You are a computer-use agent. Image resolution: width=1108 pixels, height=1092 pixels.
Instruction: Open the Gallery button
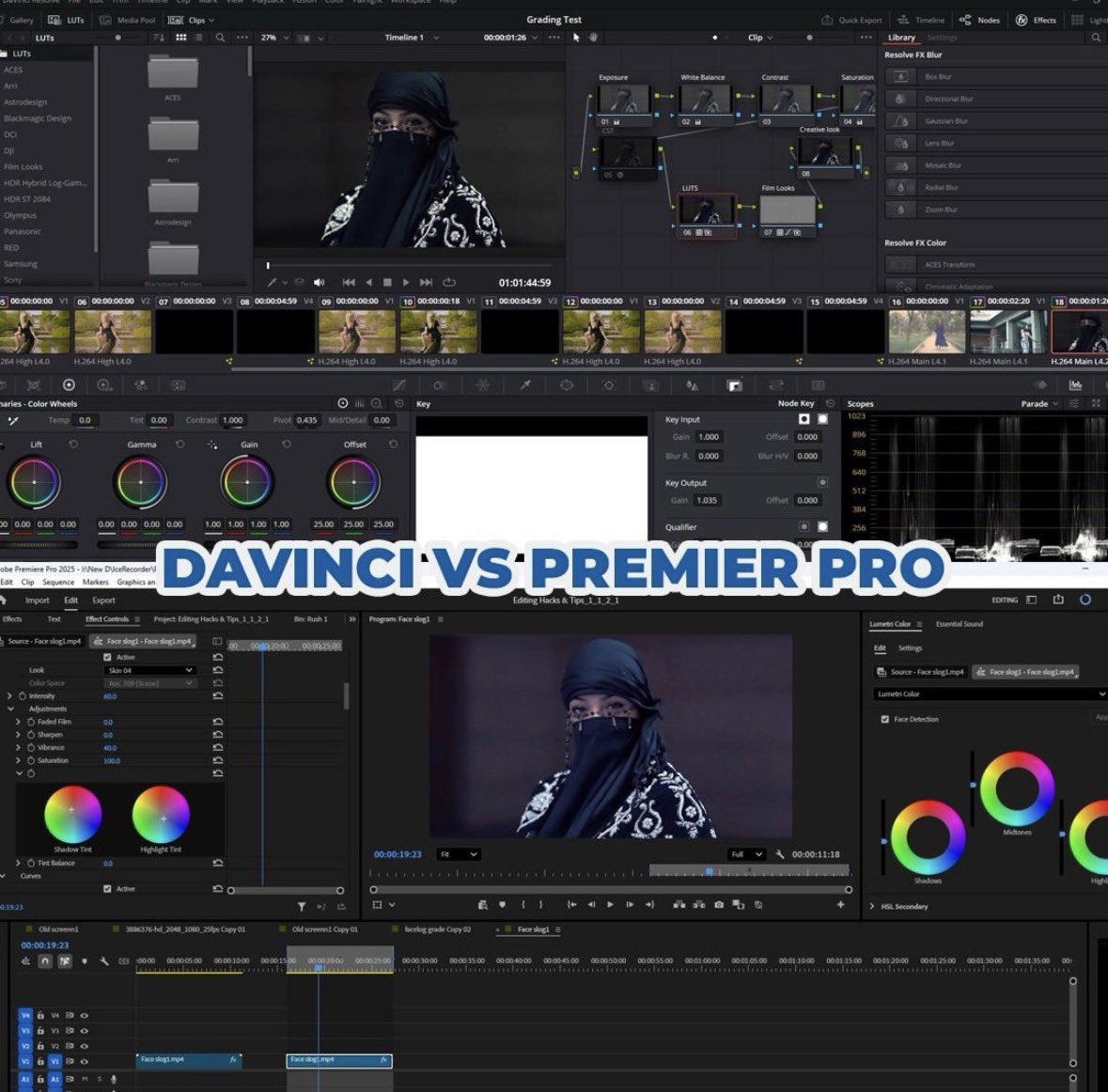click(x=19, y=20)
